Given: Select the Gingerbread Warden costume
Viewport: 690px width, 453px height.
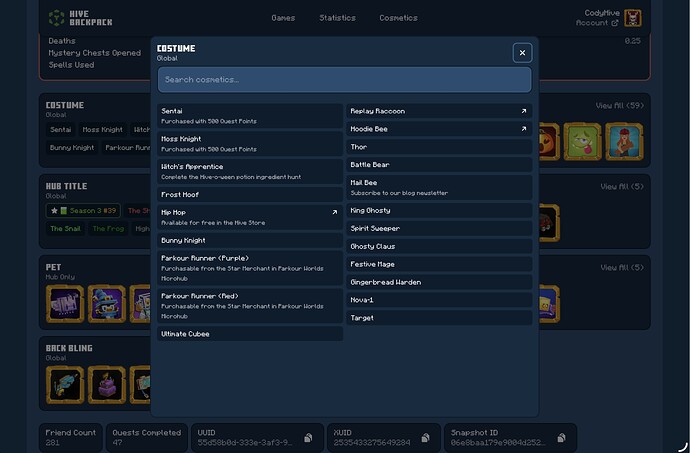Looking at the screenshot, I should point(439,282).
